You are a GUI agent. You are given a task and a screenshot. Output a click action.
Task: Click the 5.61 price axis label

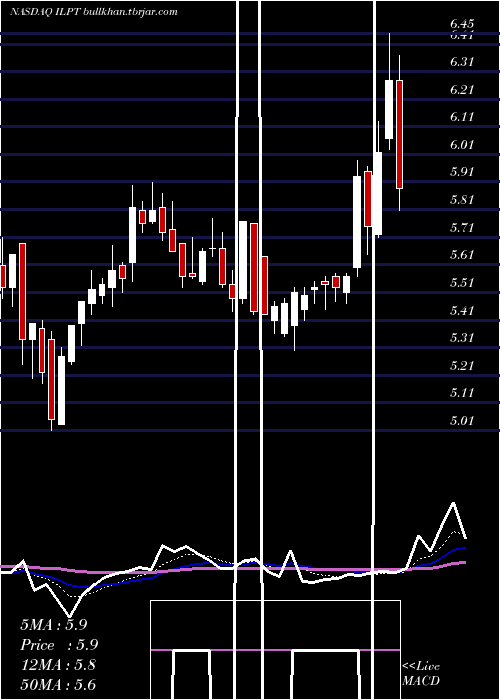462,254
